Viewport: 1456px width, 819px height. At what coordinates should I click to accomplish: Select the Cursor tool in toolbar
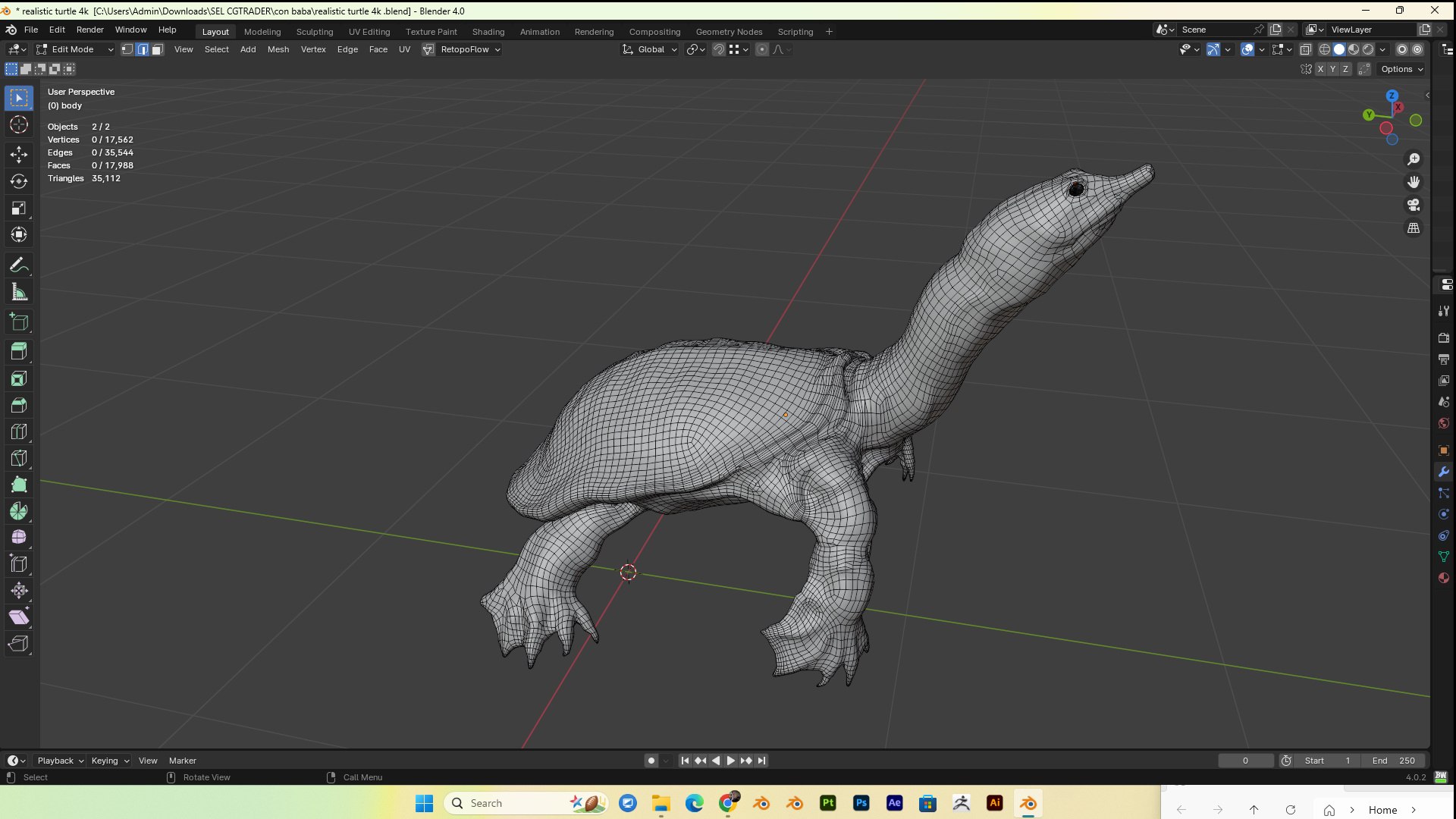tap(19, 124)
